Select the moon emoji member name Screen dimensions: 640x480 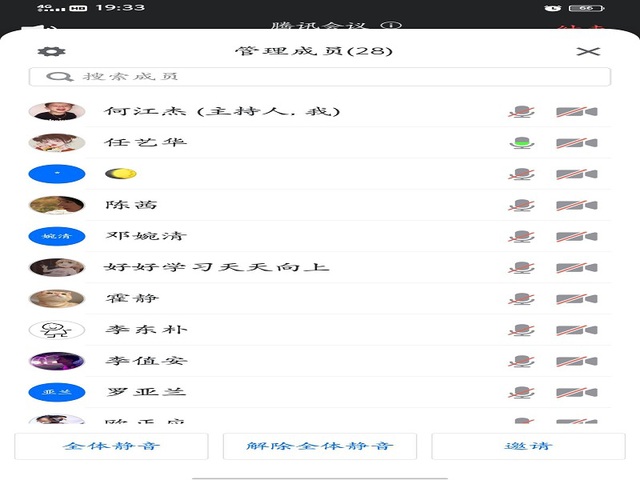pyautogui.click(x=121, y=174)
